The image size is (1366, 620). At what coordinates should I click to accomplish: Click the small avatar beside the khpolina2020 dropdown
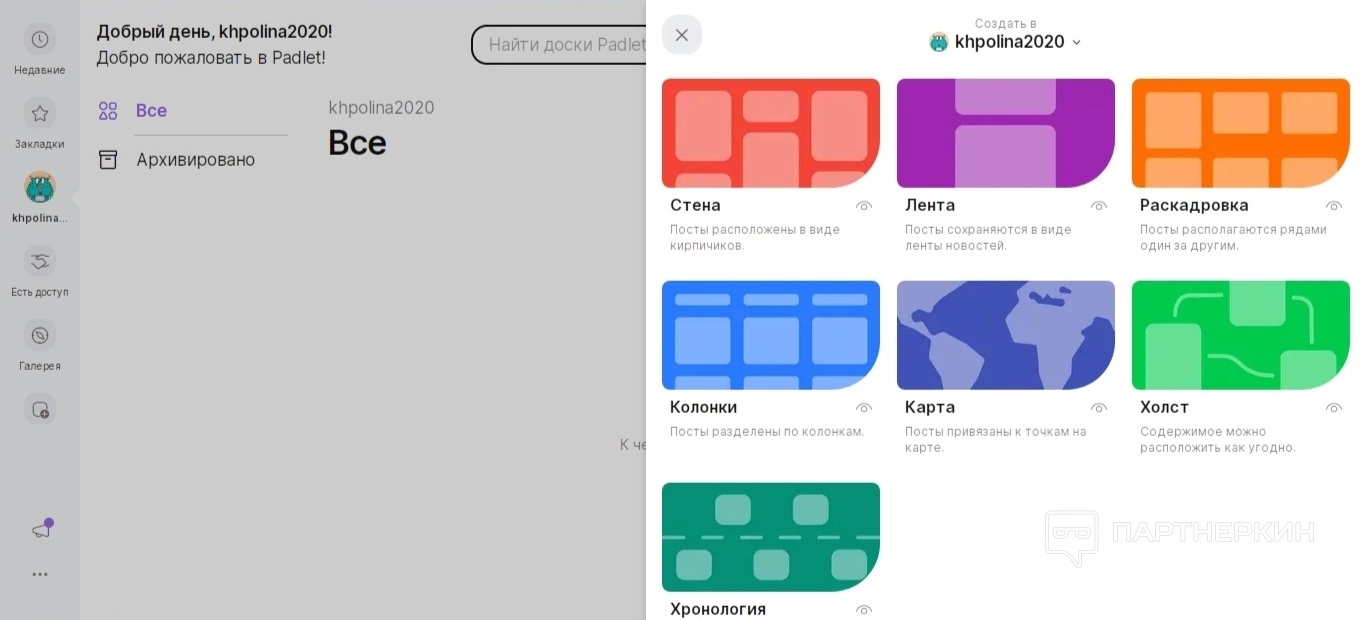939,42
